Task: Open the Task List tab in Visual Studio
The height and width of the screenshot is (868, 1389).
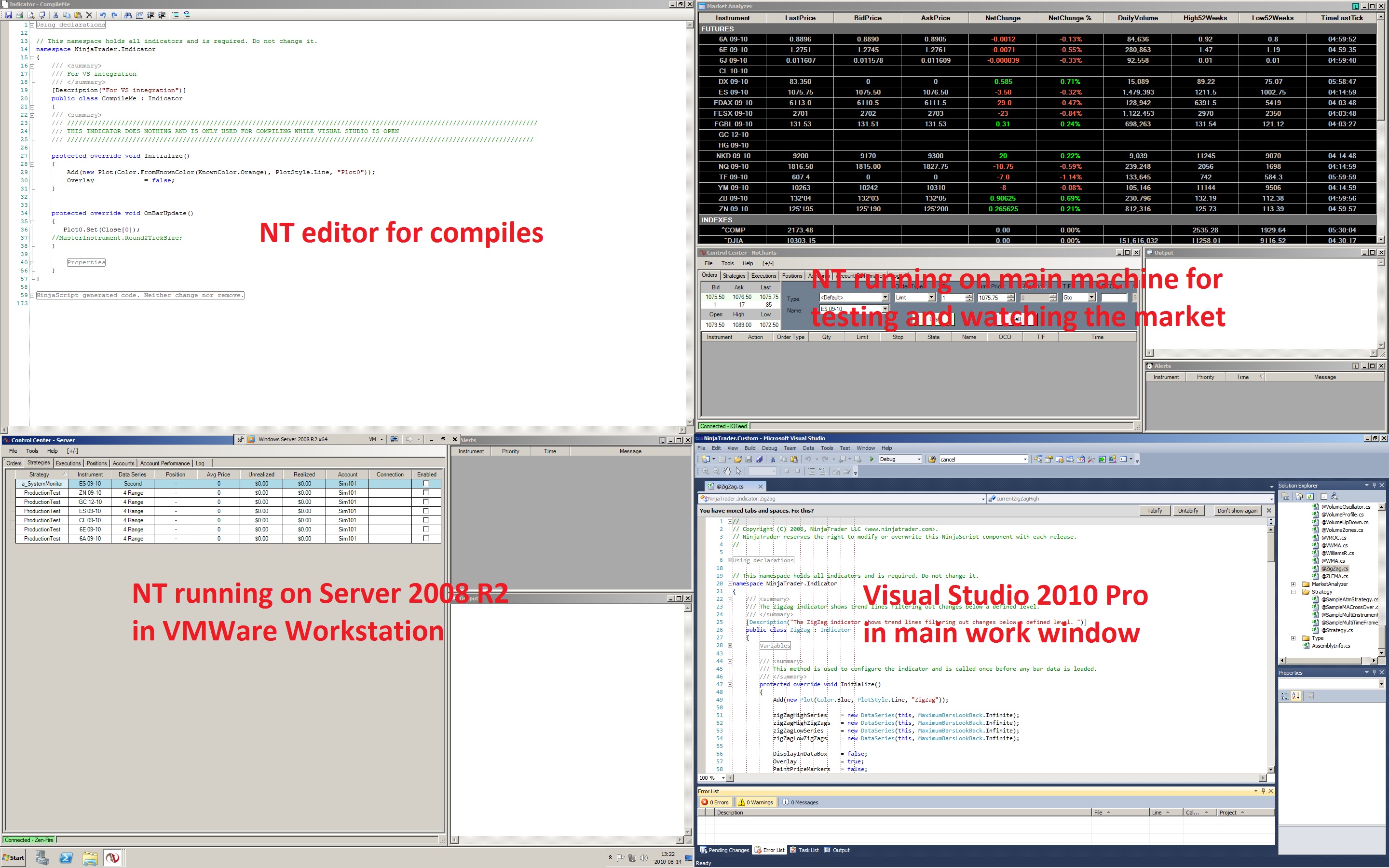Action: (x=804, y=850)
